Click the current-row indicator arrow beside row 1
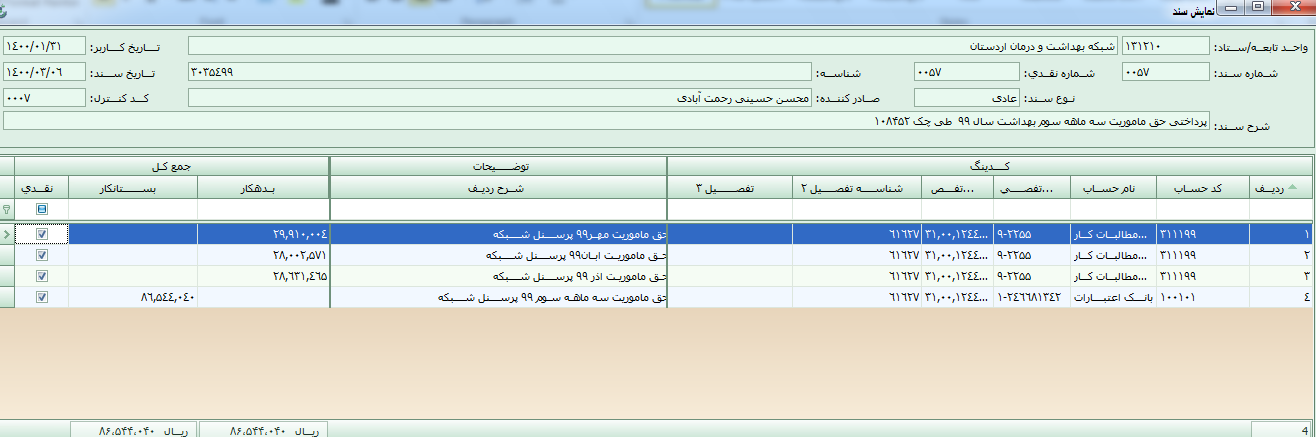Screen dimensions: 1316x437 [7, 234]
